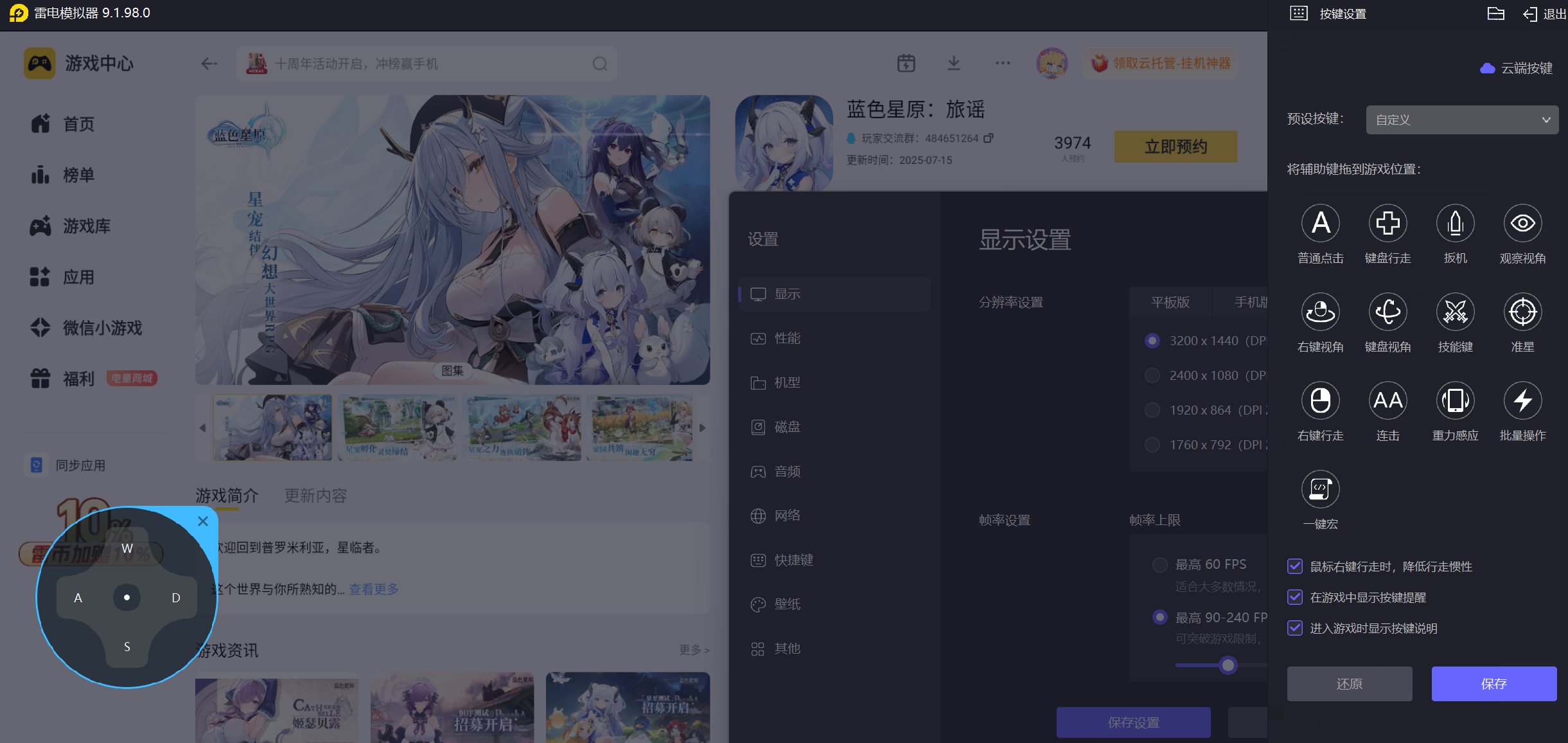Image resolution: width=1568 pixels, height=743 pixels.
Task: Uncheck 鼠标右键行走时降低行走惯性 checkbox
Action: pos(1295,566)
